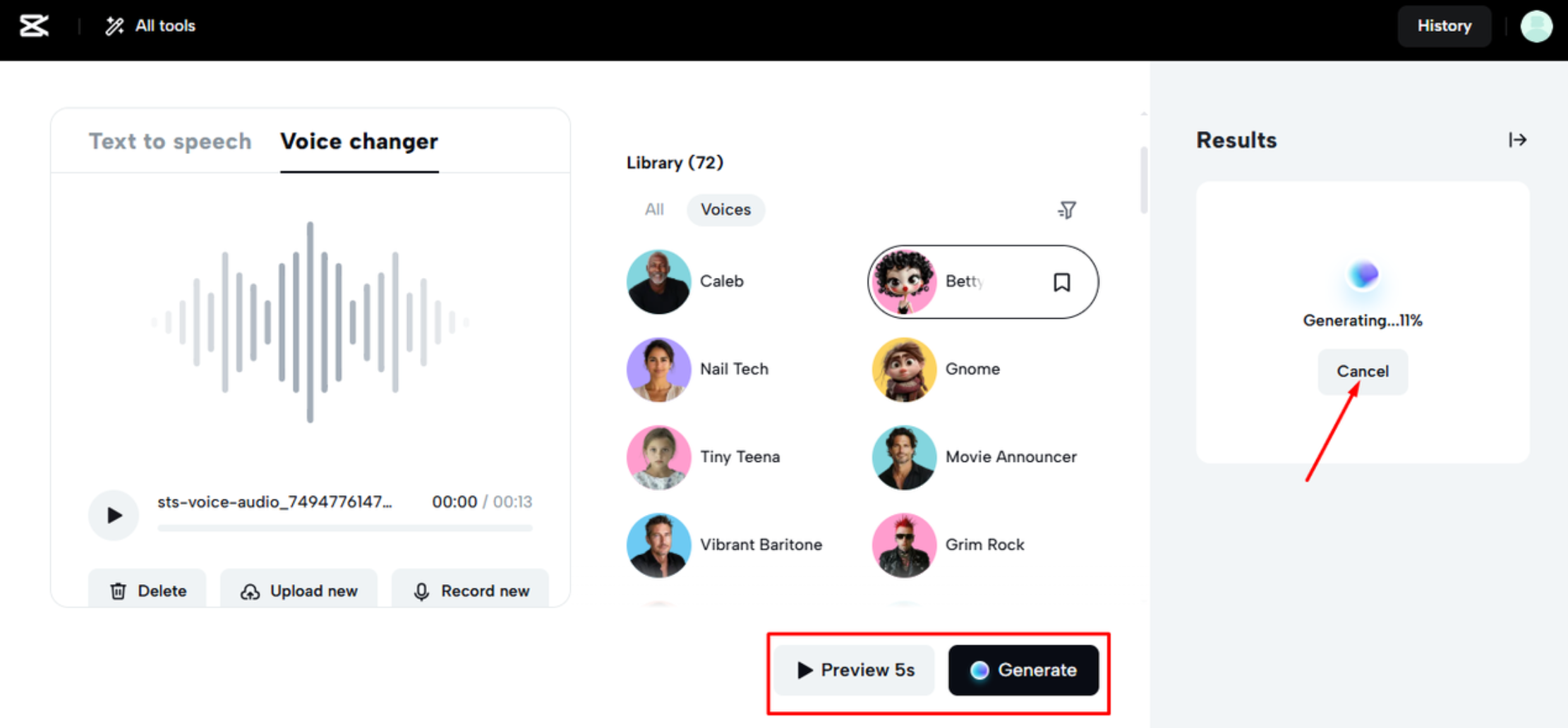Viewport: 1568px width, 728px height.
Task: Choose the Movie Announcer voice
Action: click(1010, 457)
